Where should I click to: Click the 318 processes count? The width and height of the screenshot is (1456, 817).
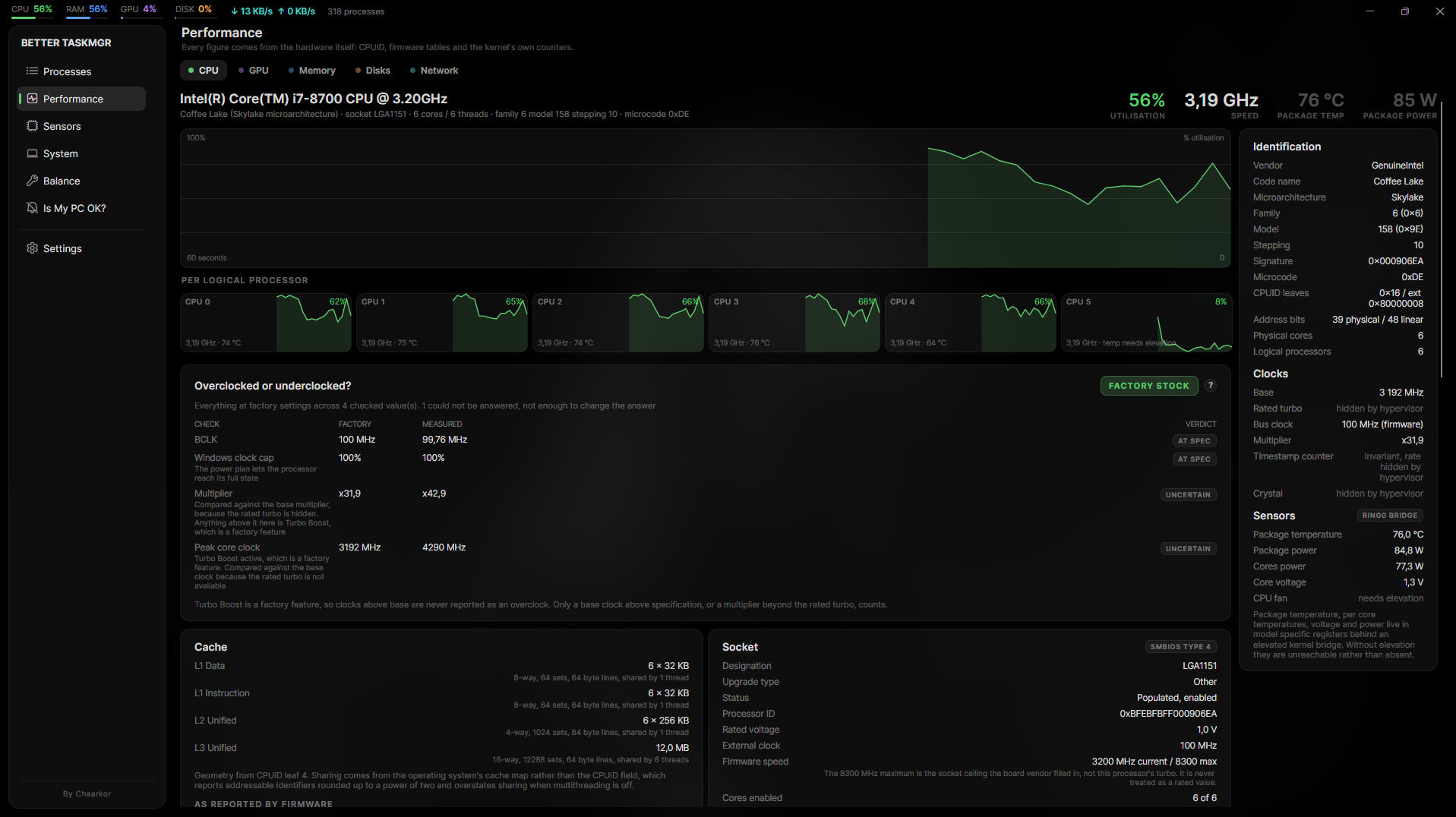[355, 11]
